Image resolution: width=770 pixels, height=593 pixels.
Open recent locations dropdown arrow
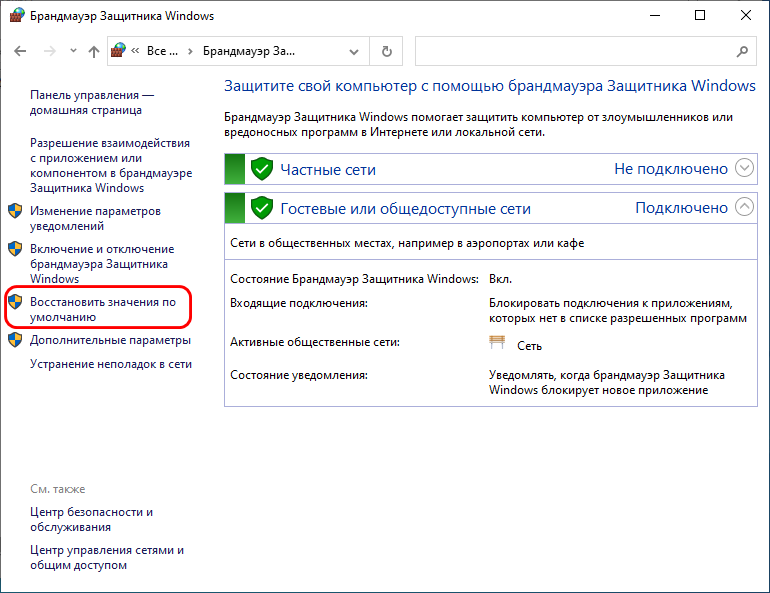[x=73, y=51]
